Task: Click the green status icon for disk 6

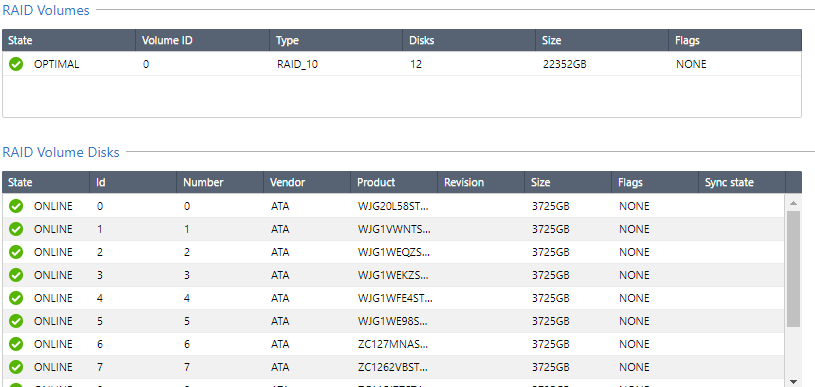Action: pos(16,344)
